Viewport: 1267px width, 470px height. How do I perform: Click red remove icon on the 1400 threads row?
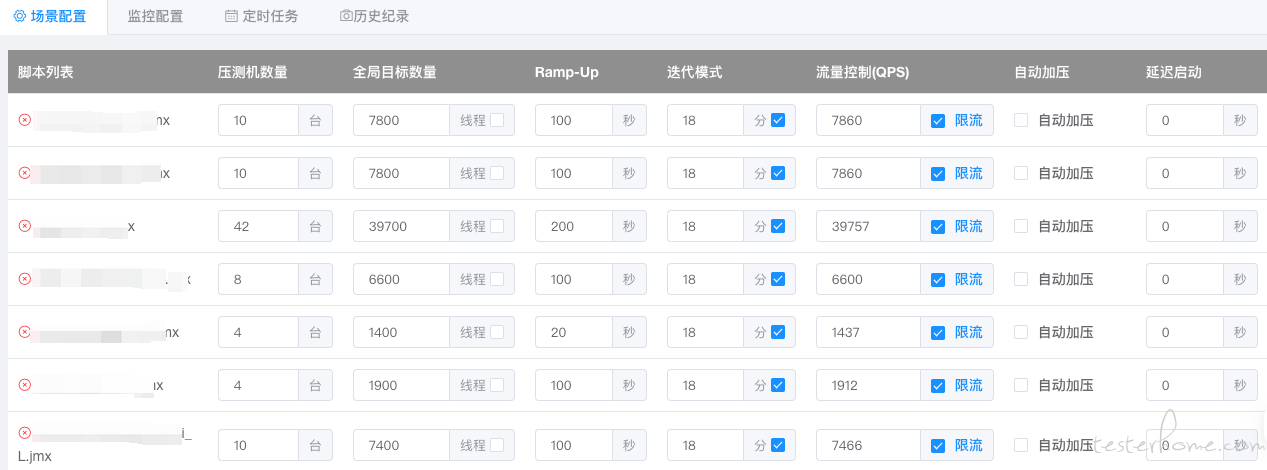pyautogui.click(x=24, y=332)
